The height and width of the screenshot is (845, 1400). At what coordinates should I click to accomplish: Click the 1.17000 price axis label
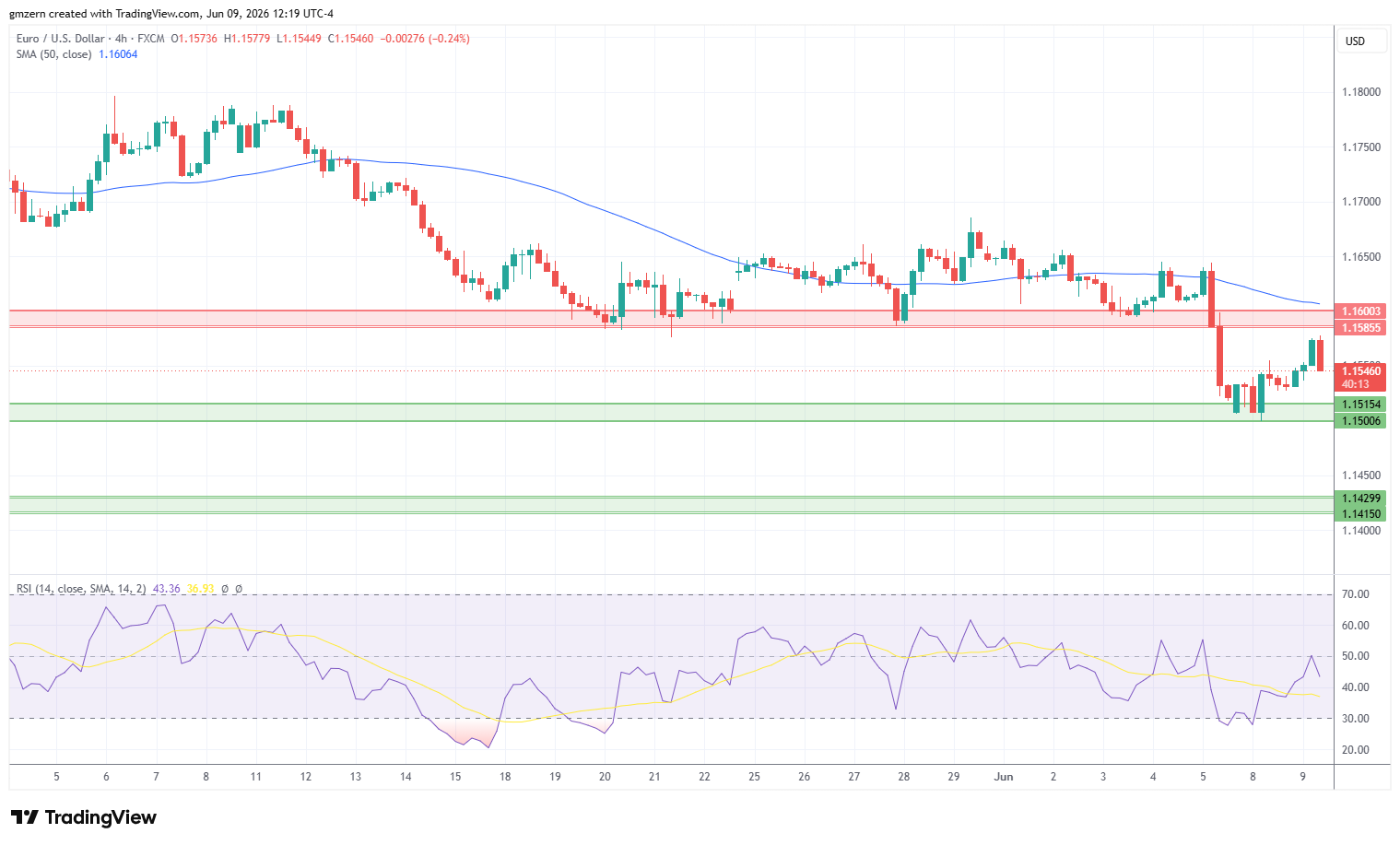coord(1361,202)
